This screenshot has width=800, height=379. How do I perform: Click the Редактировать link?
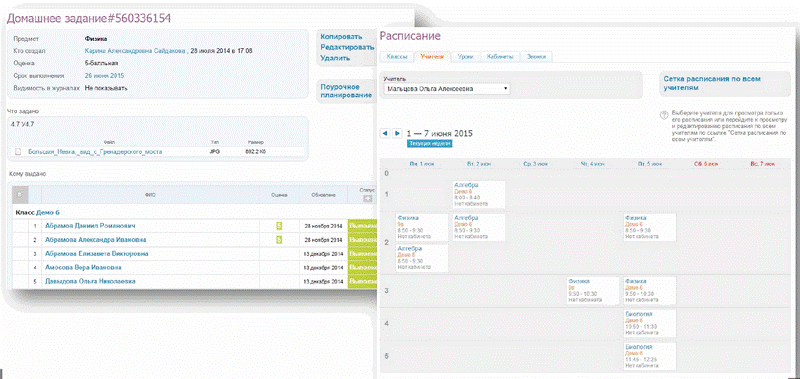pos(347,47)
